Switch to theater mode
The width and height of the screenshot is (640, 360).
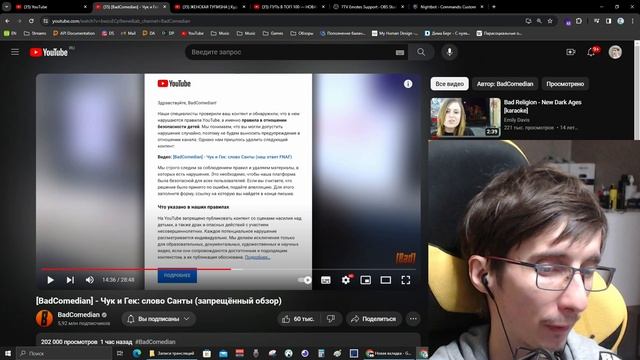(386, 280)
